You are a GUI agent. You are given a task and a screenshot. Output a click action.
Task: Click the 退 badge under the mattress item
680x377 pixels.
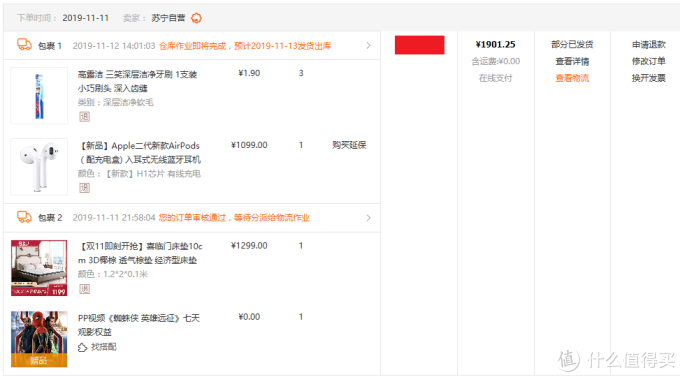pos(85,288)
